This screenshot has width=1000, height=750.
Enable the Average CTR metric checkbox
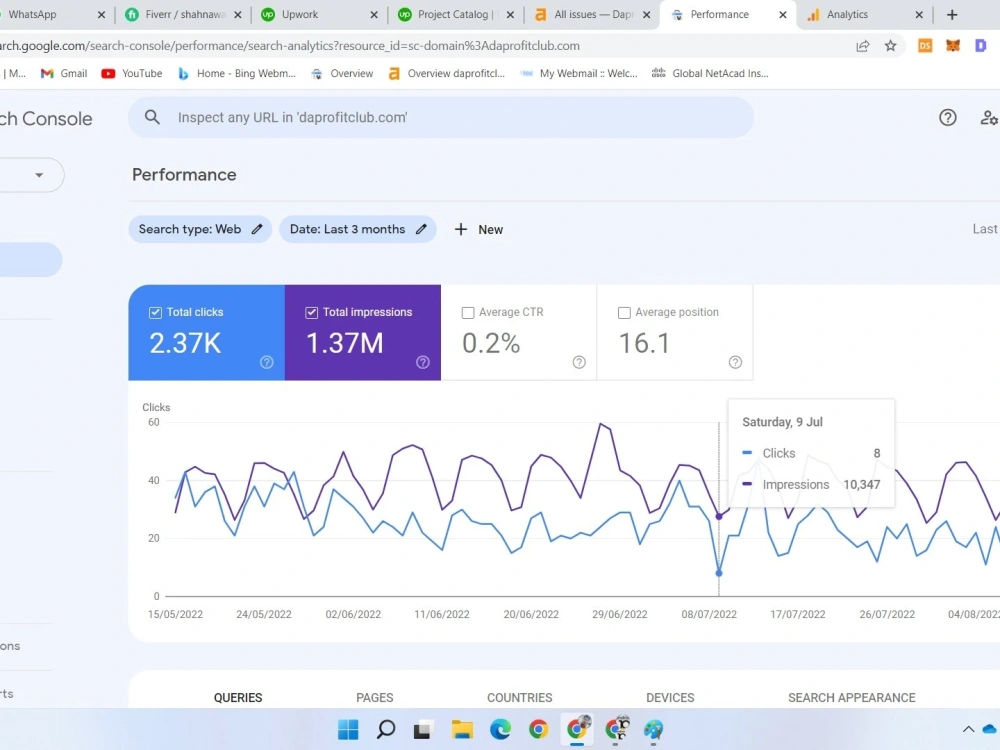tap(467, 312)
